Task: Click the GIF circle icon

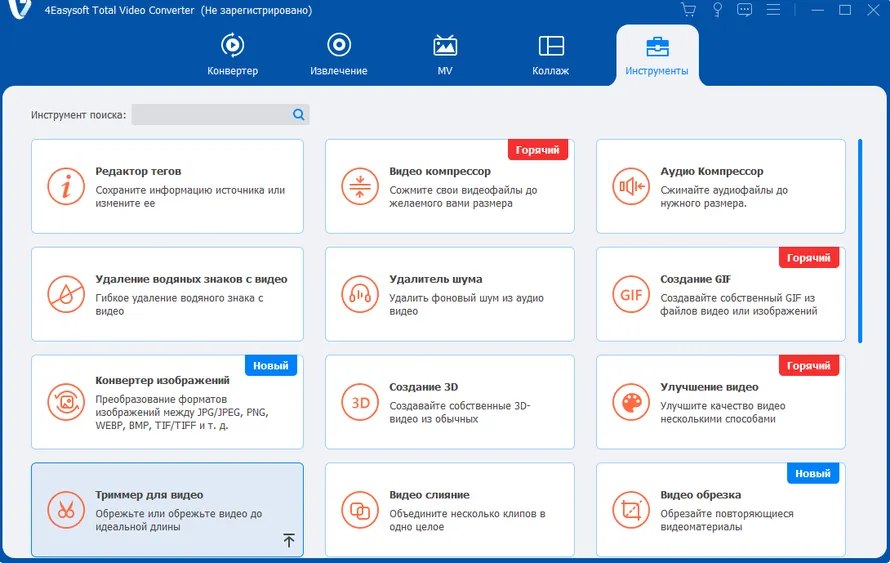Action: [631, 294]
